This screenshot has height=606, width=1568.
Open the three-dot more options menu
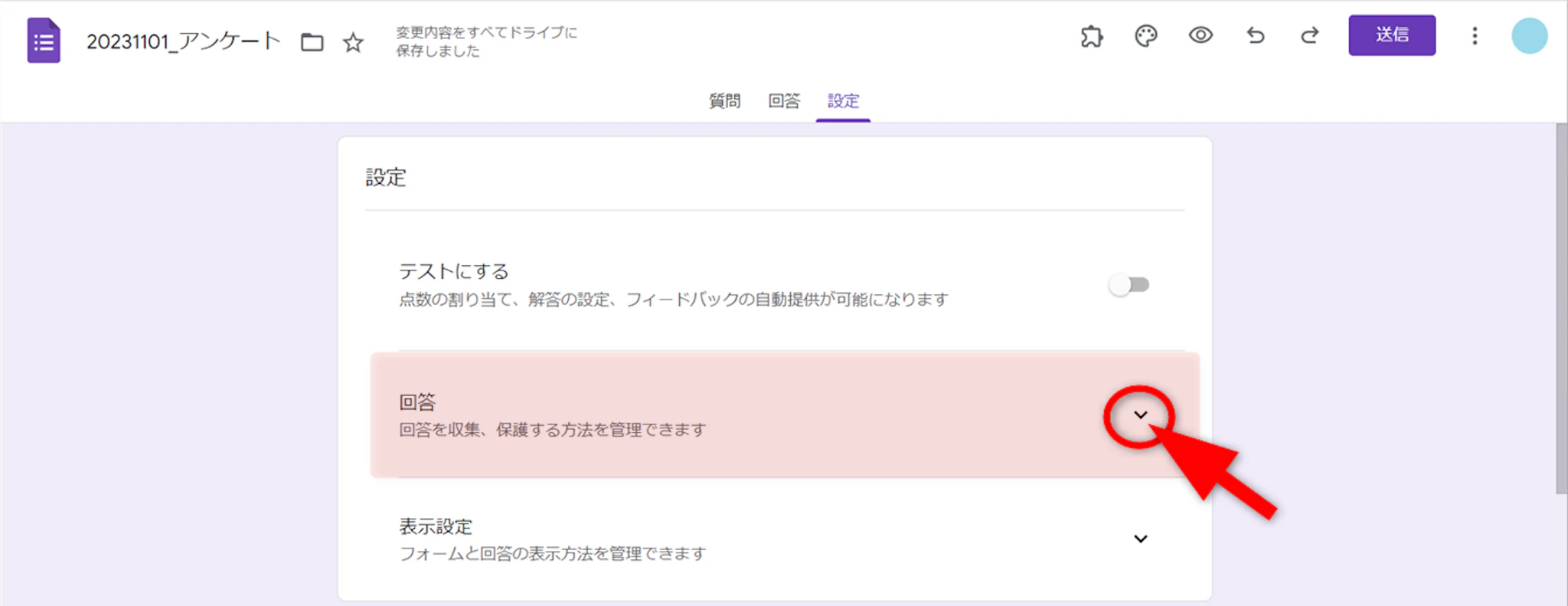tap(1475, 36)
